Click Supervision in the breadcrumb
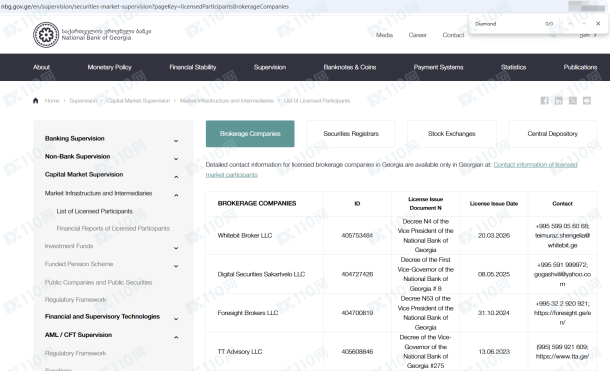610x371 pixels. tap(83, 101)
